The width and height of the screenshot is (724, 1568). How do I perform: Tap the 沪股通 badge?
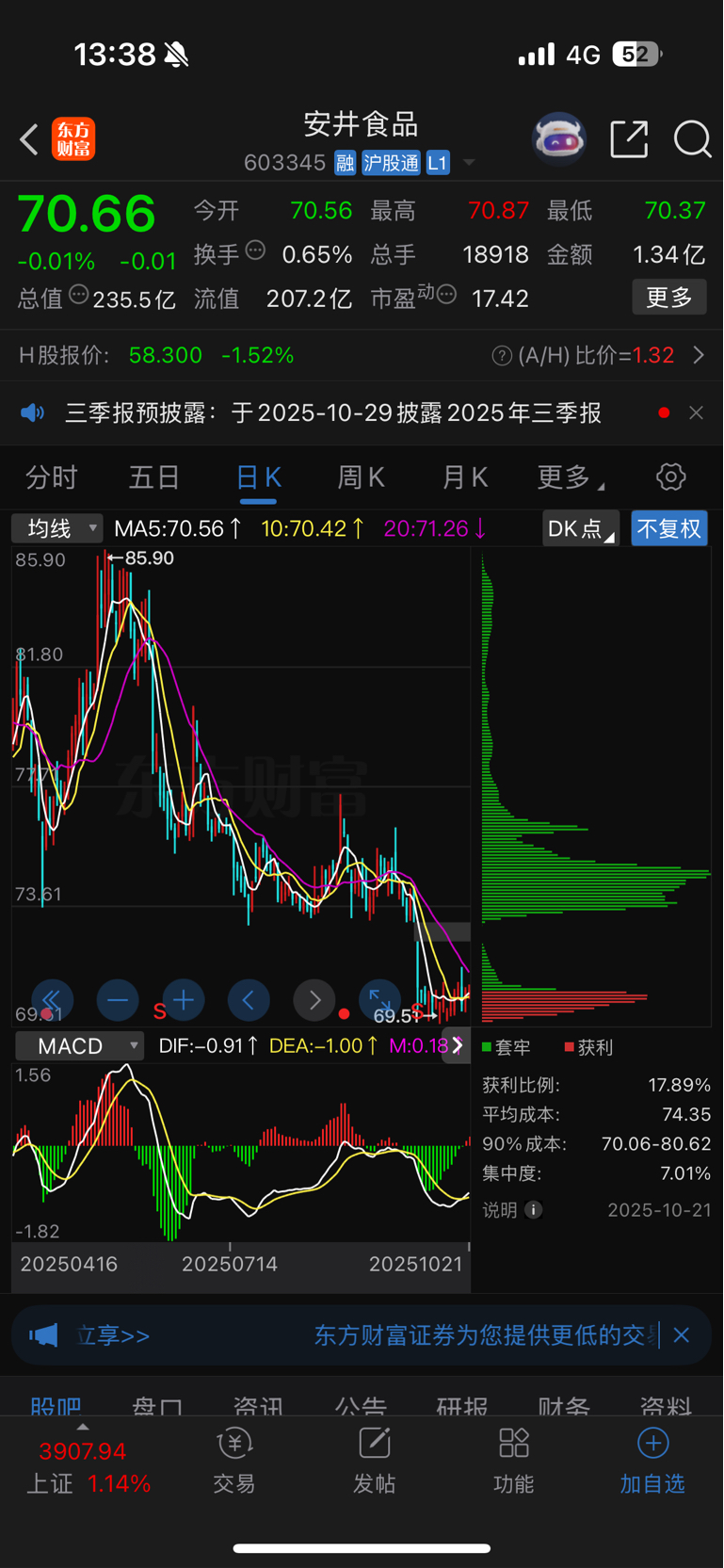point(391,163)
